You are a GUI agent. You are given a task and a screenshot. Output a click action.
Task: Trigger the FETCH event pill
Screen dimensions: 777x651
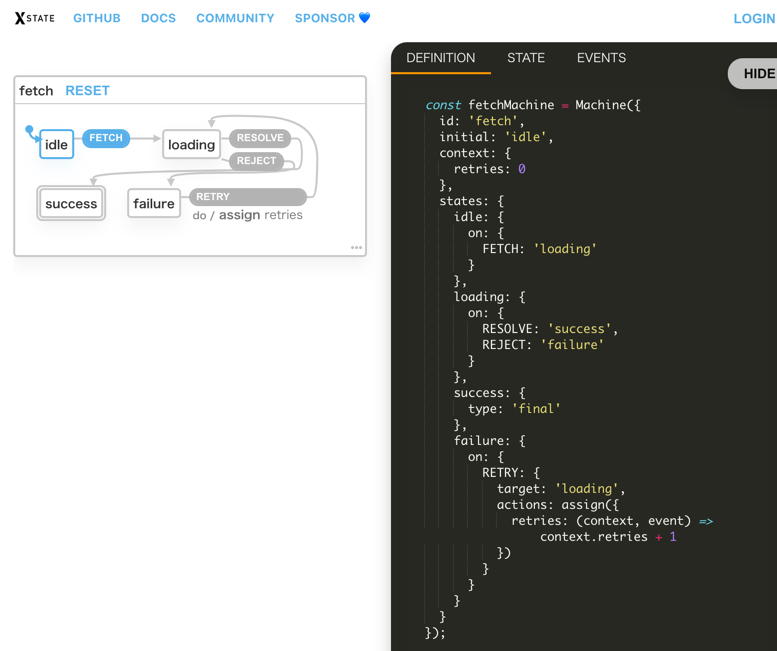pos(106,138)
